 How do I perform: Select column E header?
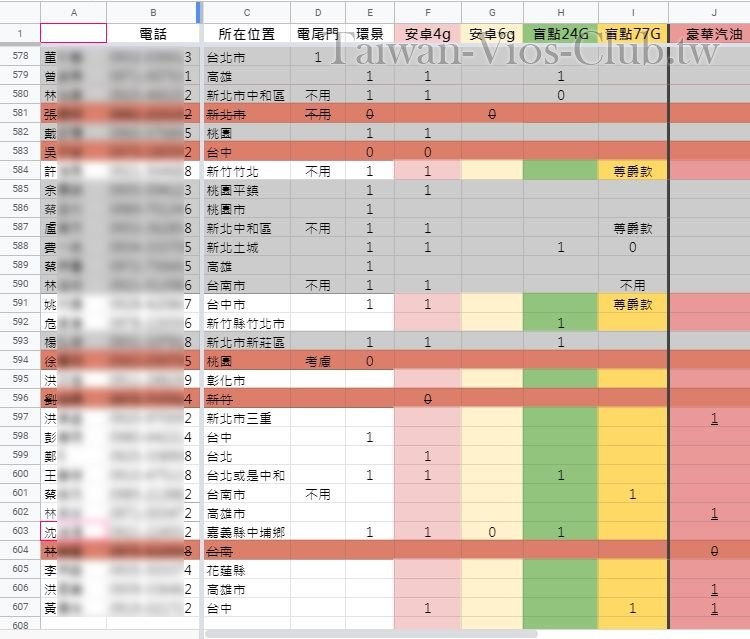(370, 12)
